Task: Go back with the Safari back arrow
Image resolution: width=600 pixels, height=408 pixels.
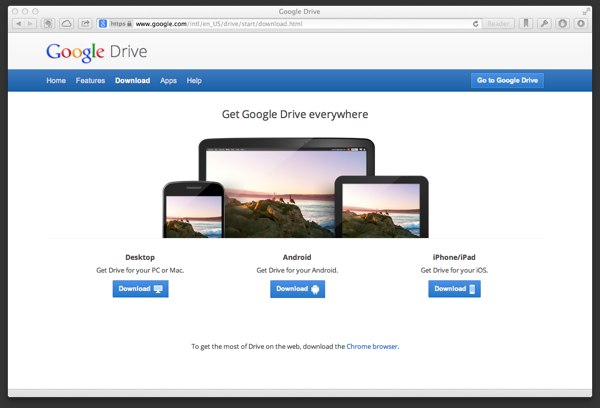Action: [18, 24]
